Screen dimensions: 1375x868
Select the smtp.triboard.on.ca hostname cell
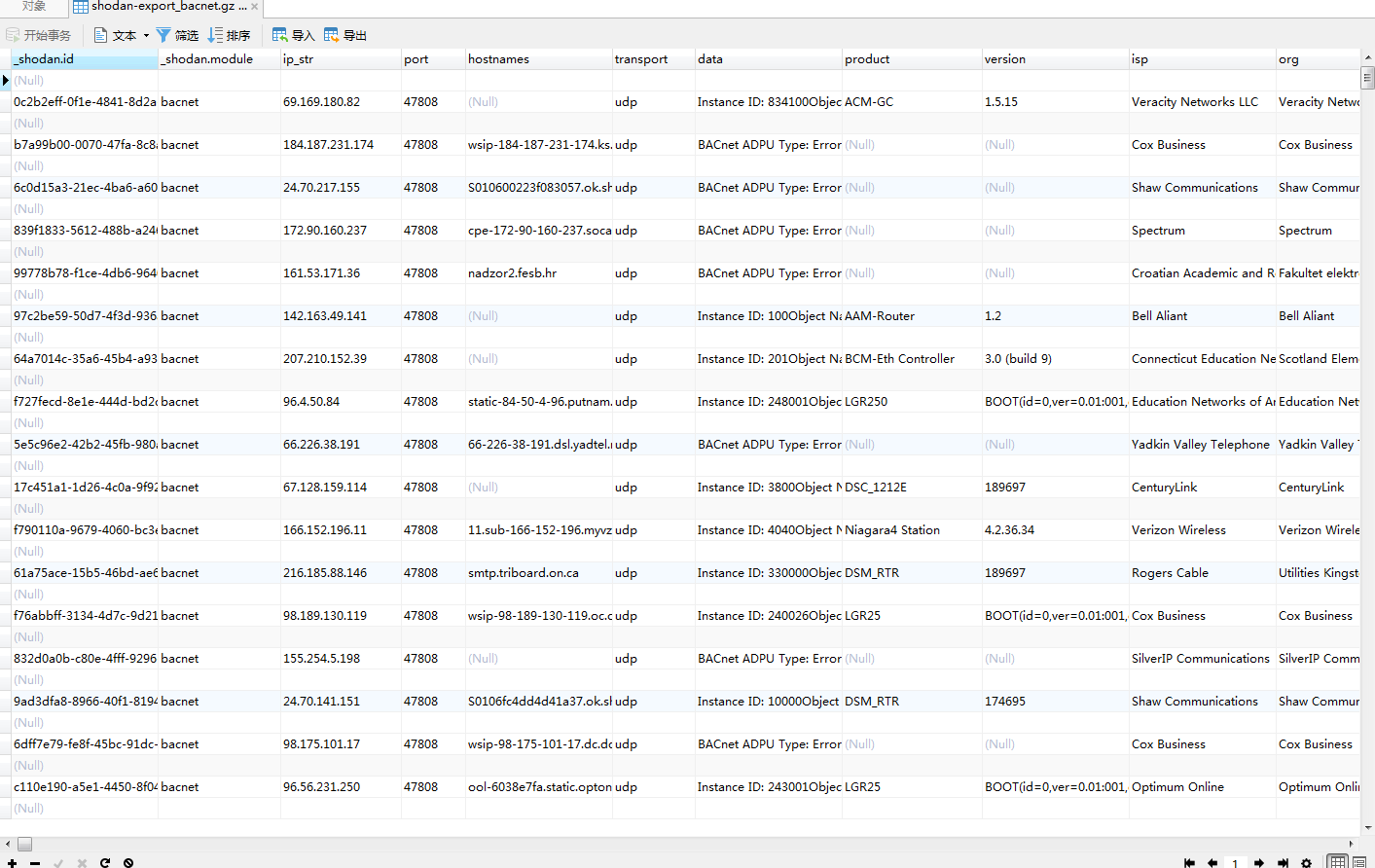click(x=539, y=573)
